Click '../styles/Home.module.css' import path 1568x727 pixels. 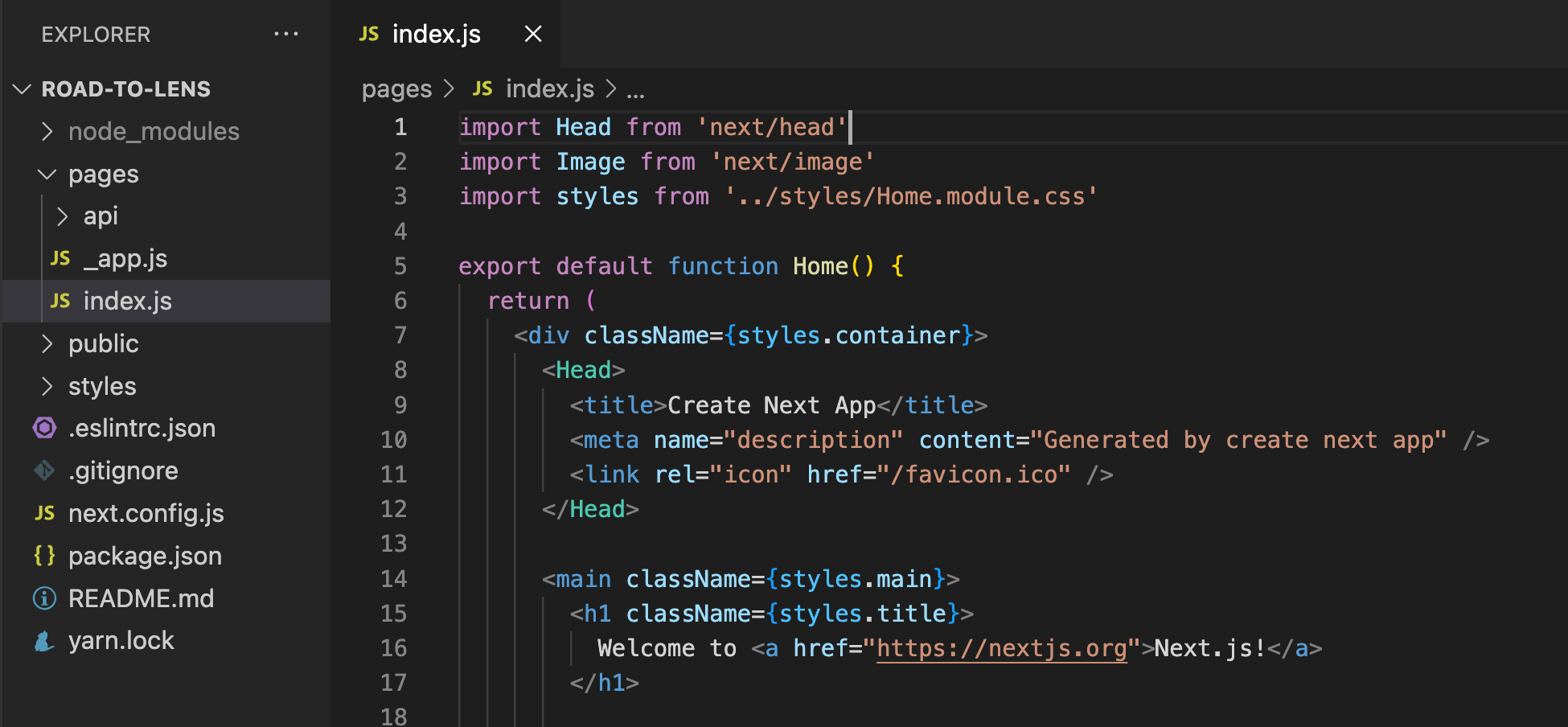pyautogui.click(x=911, y=196)
